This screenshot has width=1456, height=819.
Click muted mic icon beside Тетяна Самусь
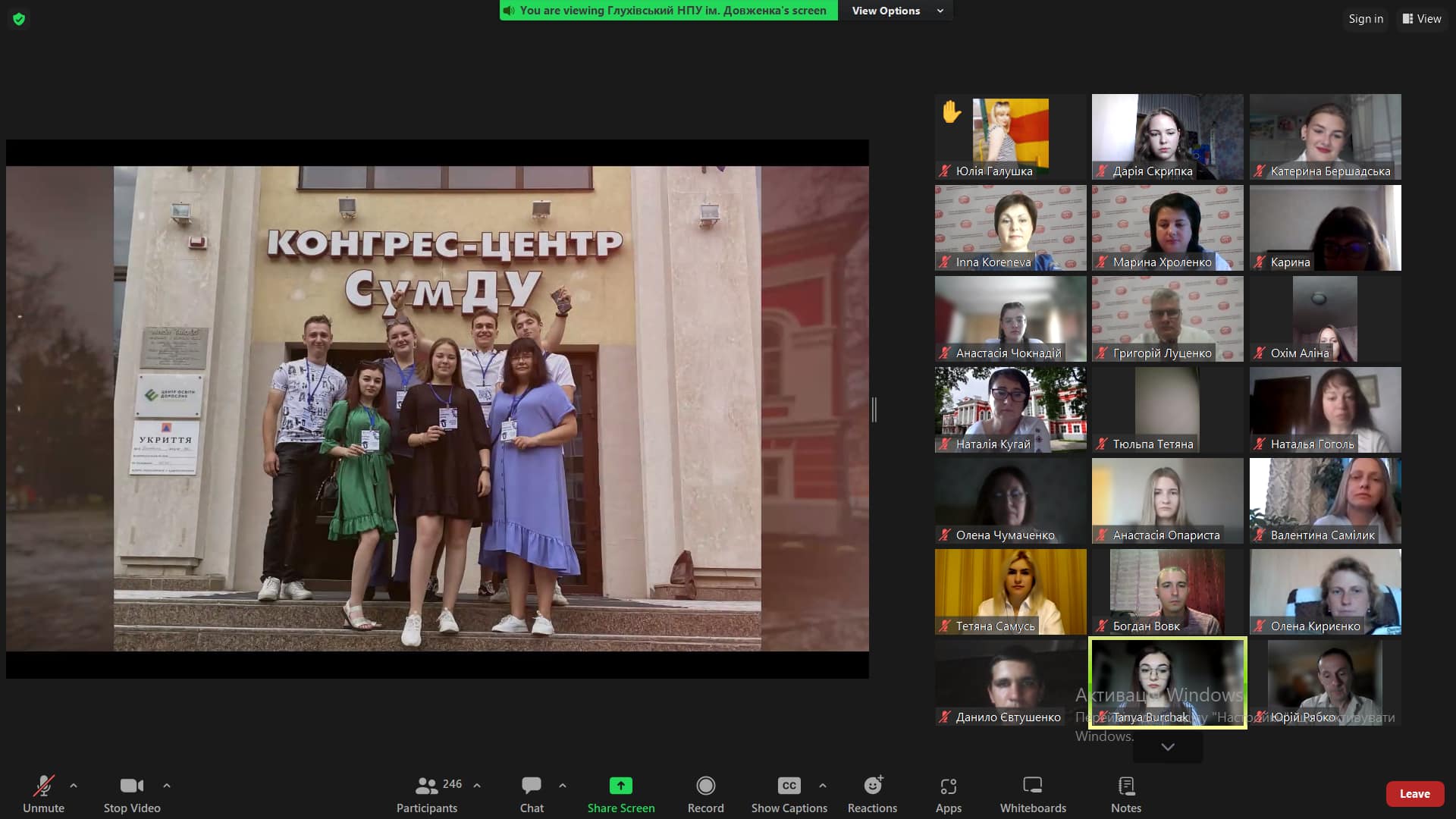tap(945, 626)
